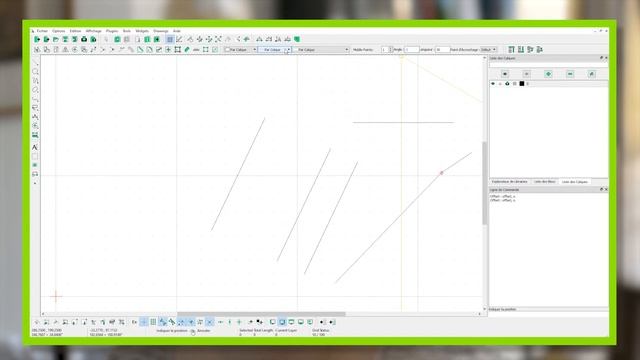640x360 pixels.
Task: Click the Add Layer plus icon
Action: 548,74
